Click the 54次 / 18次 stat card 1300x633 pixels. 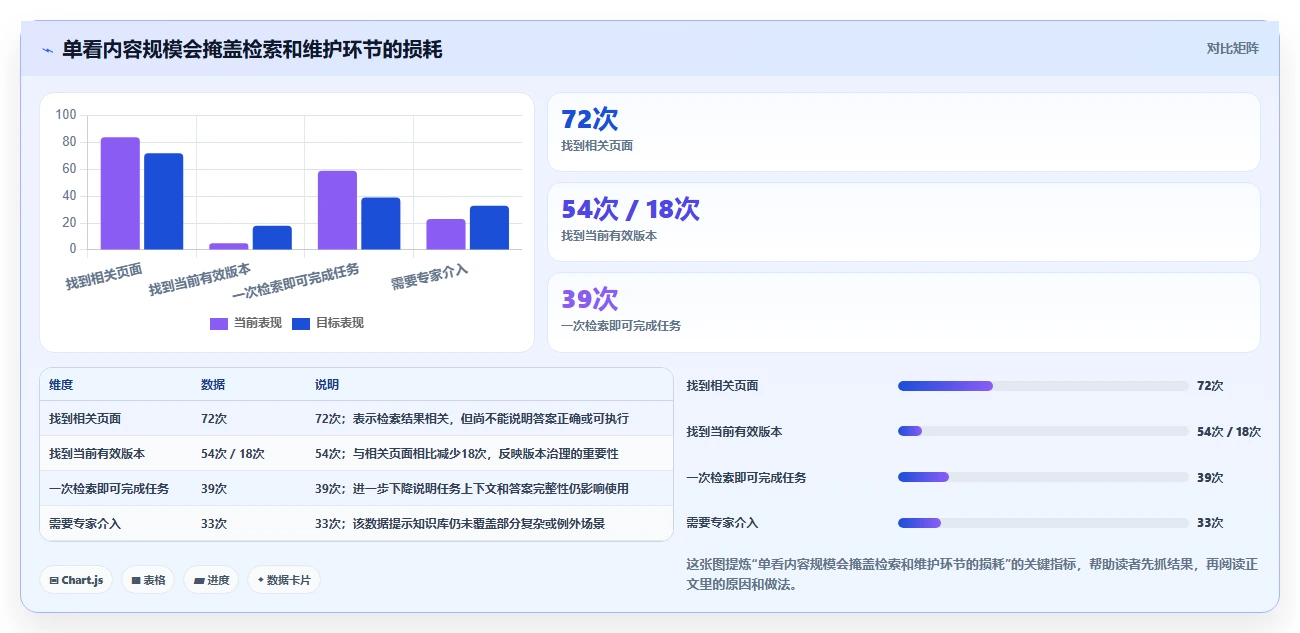[904, 222]
